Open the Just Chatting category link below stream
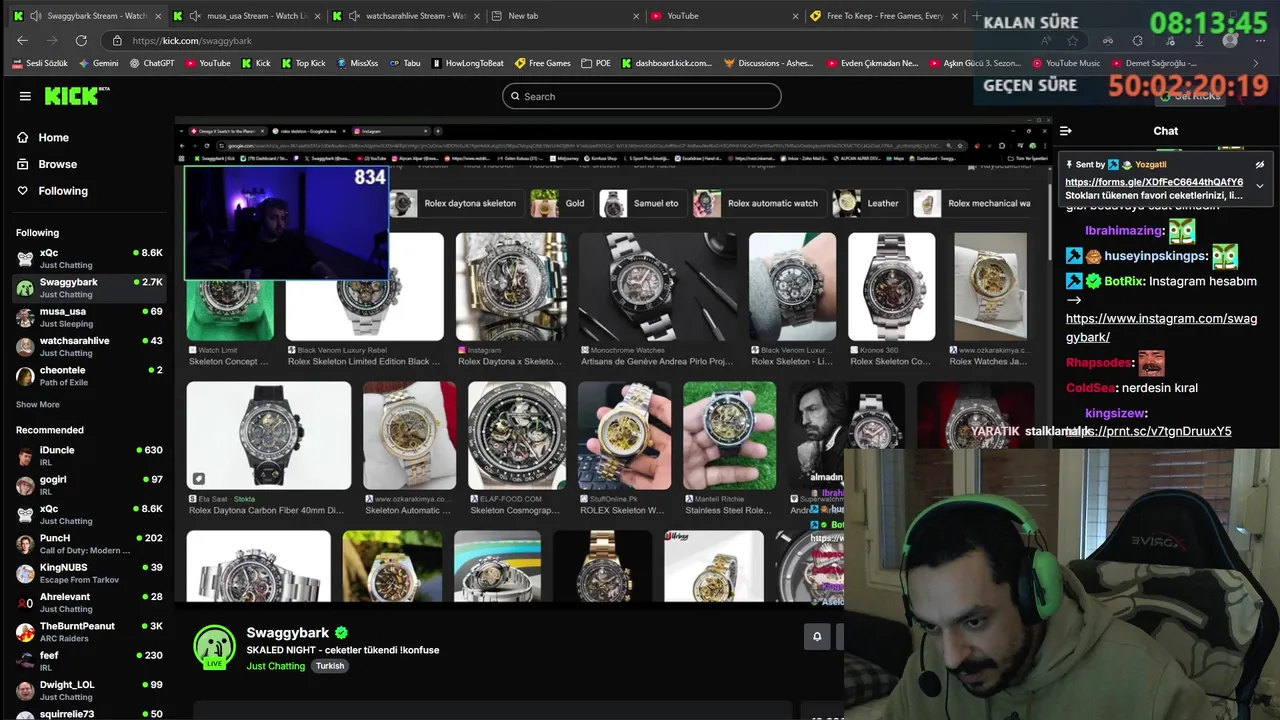Image resolution: width=1280 pixels, height=720 pixels. point(276,666)
